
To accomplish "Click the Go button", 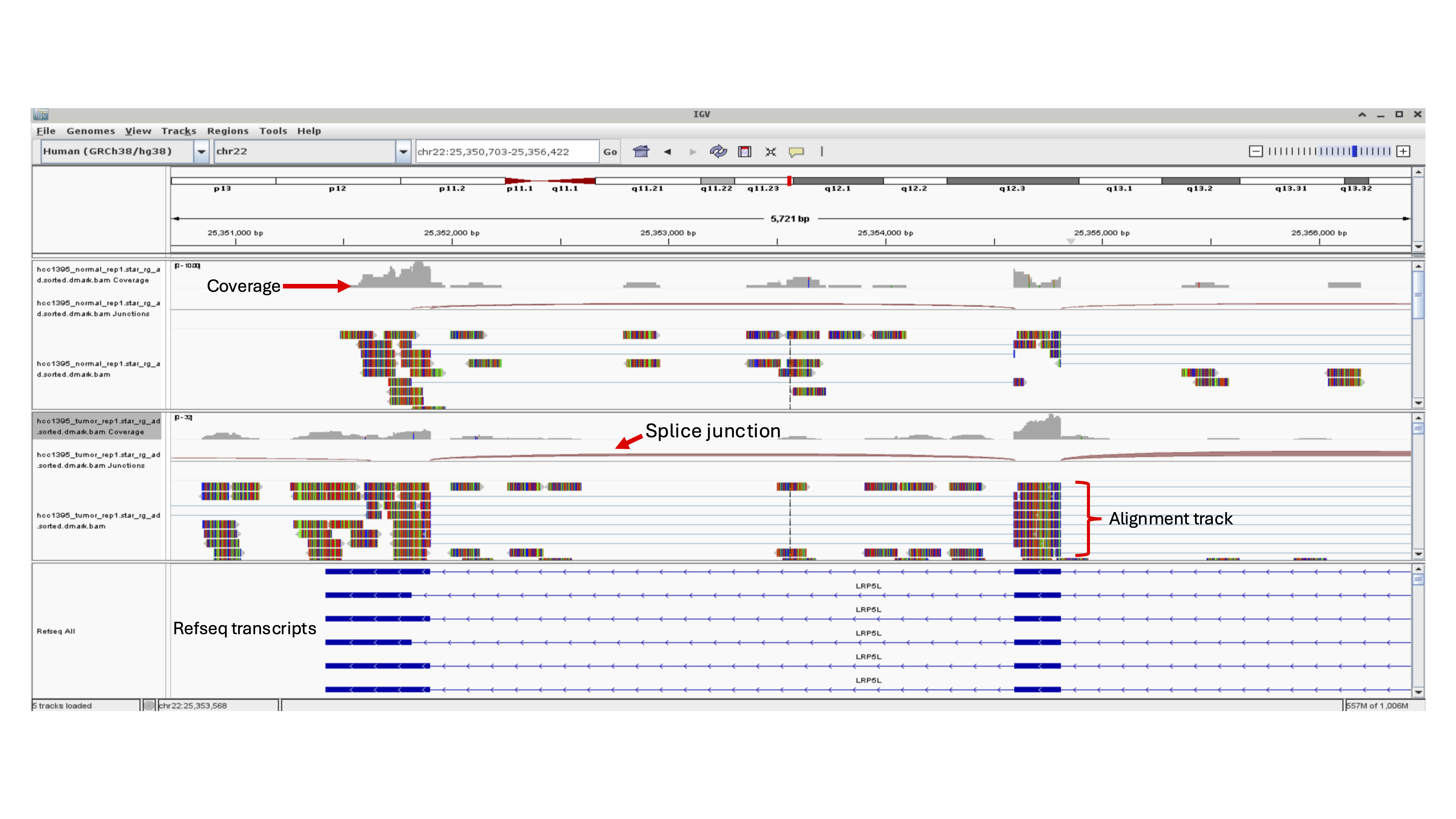I will [x=610, y=152].
